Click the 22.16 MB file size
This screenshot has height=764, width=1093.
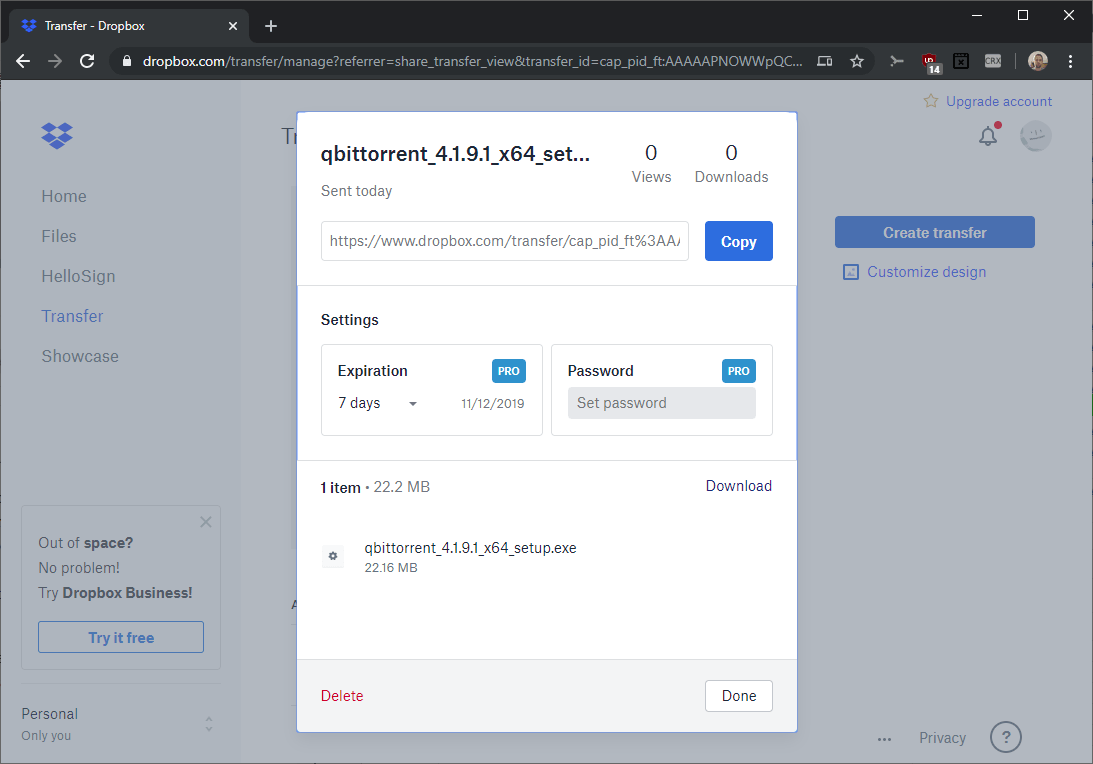(391, 567)
